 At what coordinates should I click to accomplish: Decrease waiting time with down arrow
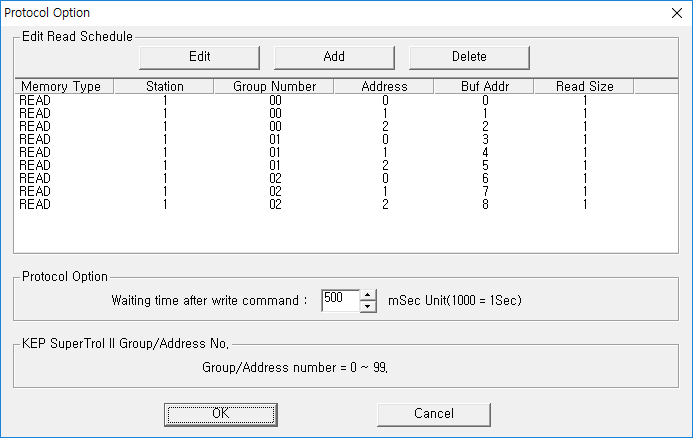pos(368,305)
